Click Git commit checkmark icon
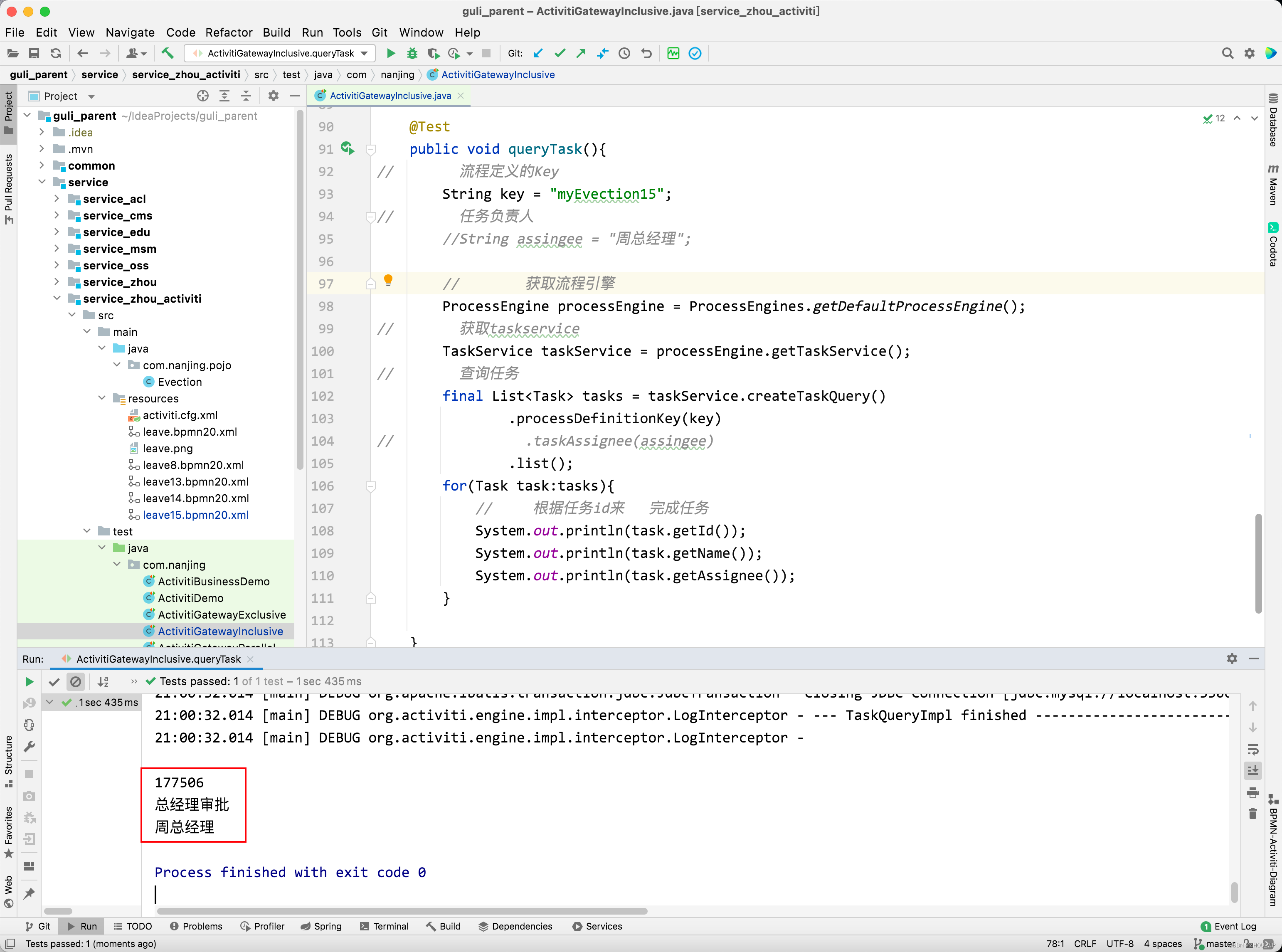 tap(560, 53)
